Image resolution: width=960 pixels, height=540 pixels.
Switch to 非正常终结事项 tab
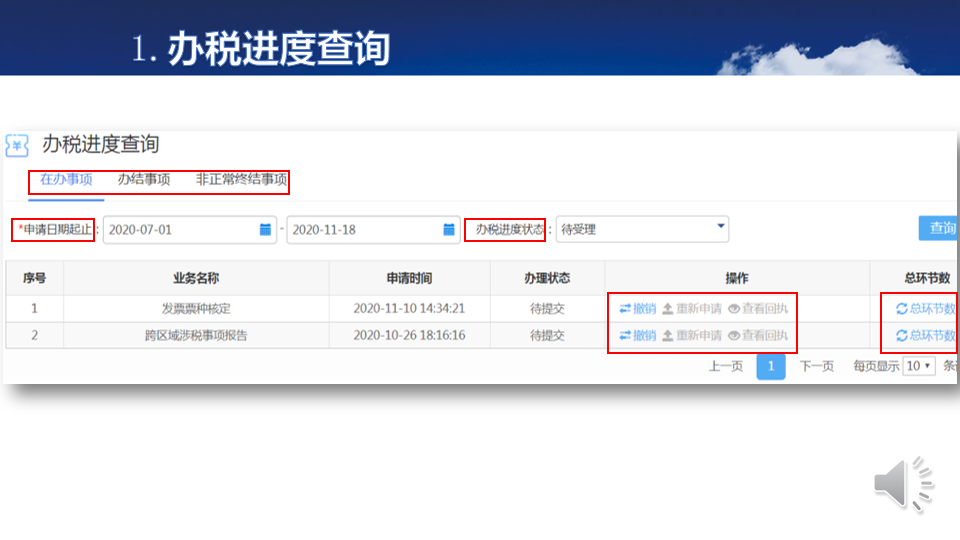pyautogui.click(x=241, y=179)
